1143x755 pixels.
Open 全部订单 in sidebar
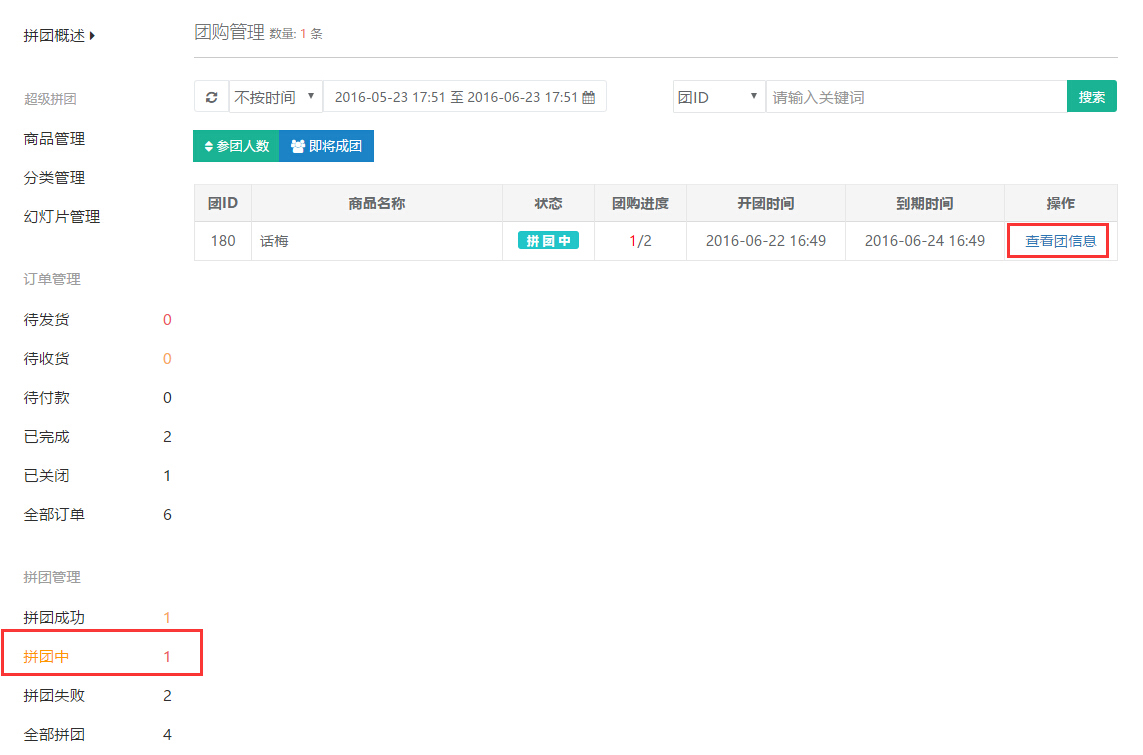[x=54, y=515]
